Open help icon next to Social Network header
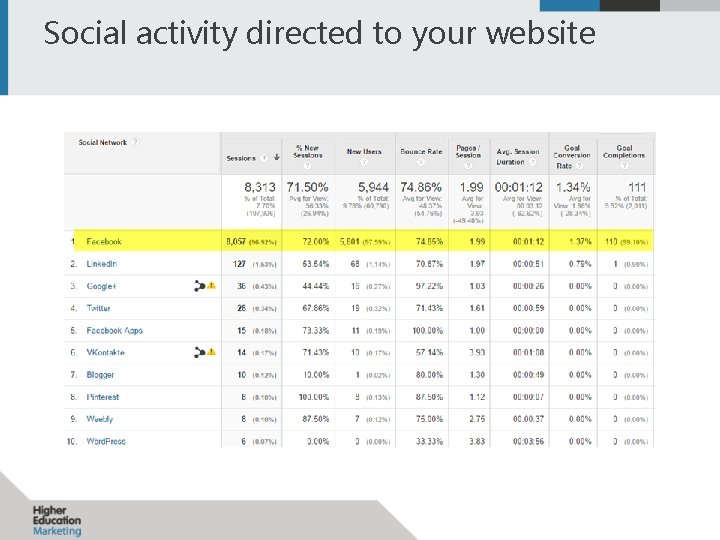Viewport: 720px width, 540px height. pyautogui.click(x=135, y=142)
